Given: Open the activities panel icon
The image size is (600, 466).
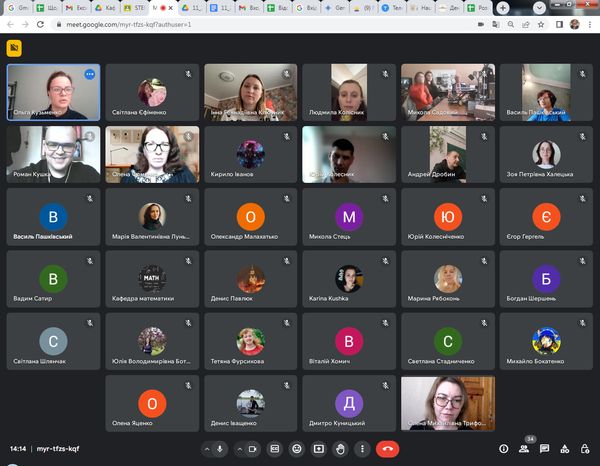Looking at the screenshot, I should tap(565, 449).
